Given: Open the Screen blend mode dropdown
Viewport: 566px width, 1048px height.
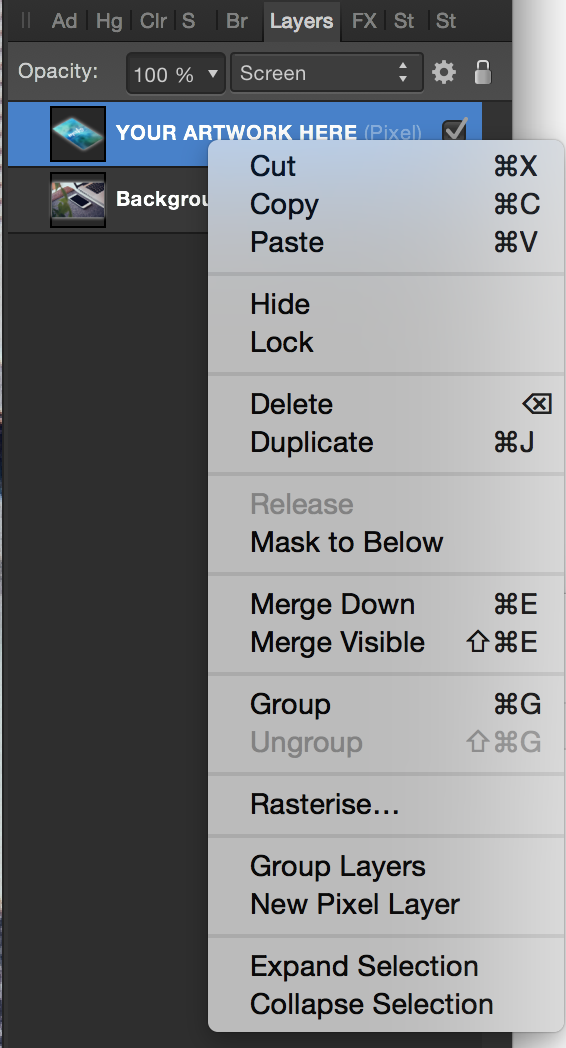Looking at the screenshot, I should pos(327,73).
